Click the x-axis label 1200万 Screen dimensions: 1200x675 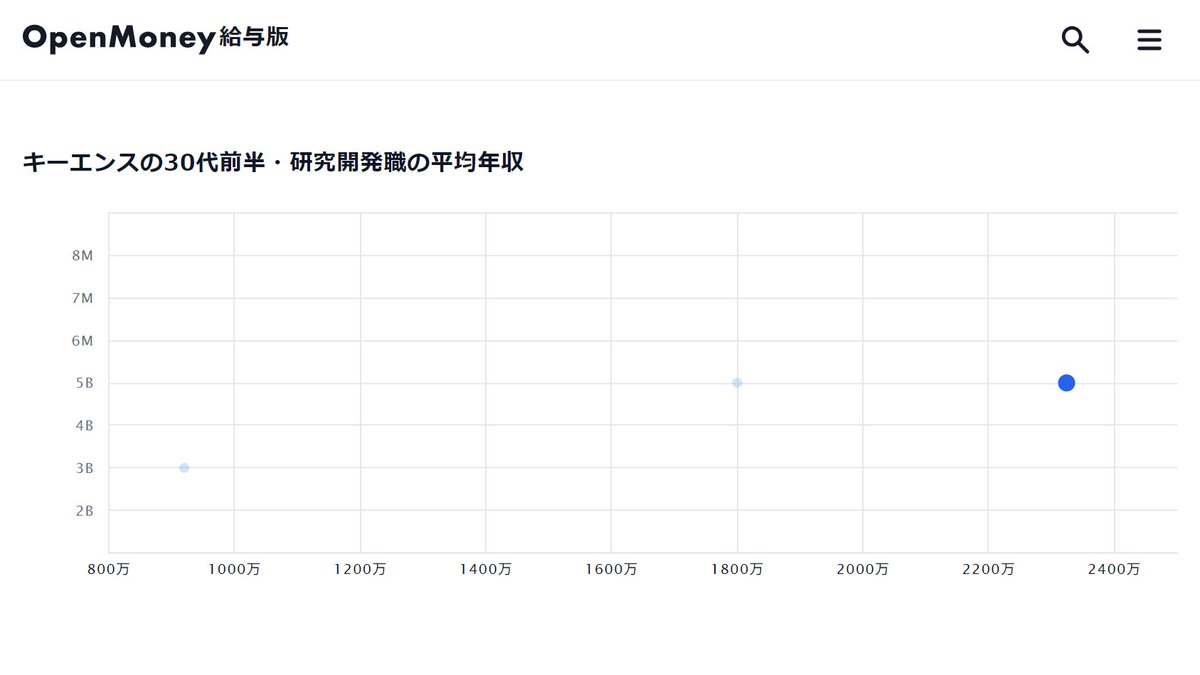point(360,569)
